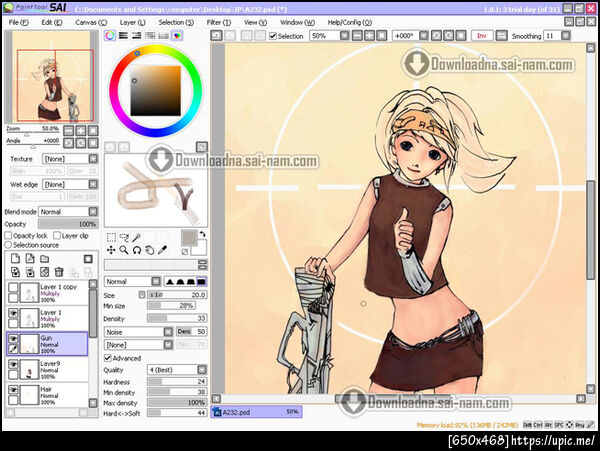
Task: Click the navigator preview thumbnail
Action: tap(51, 77)
